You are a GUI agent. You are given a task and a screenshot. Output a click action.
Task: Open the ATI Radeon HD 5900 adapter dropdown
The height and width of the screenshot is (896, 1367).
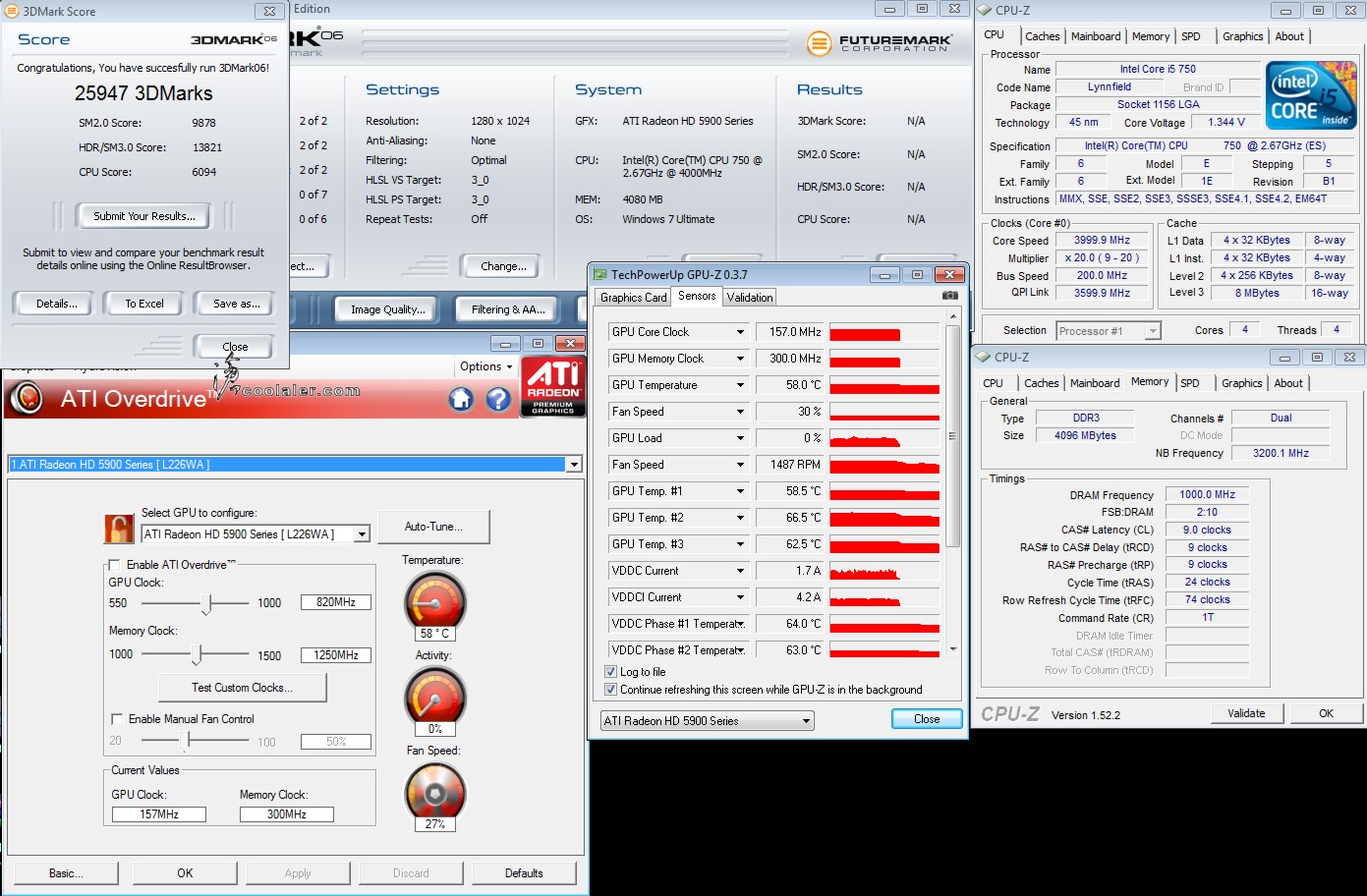click(574, 465)
